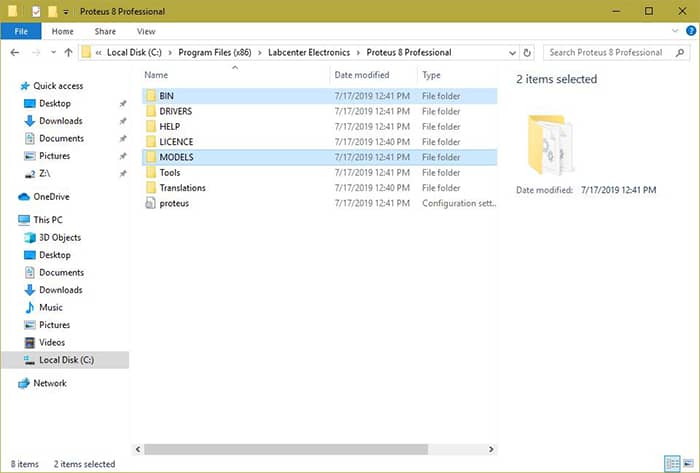Select the DRIVERS folder

[320, 111]
